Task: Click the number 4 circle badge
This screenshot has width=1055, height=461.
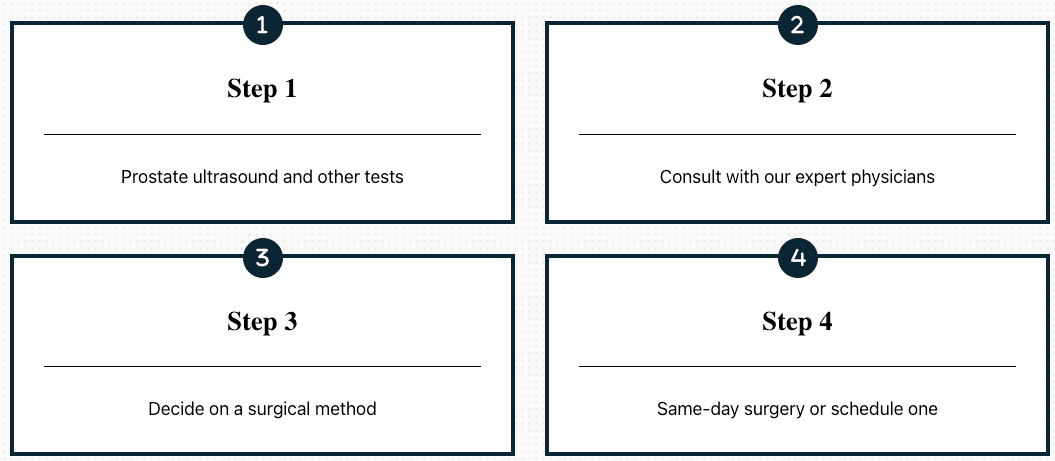Action: point(797,258)
